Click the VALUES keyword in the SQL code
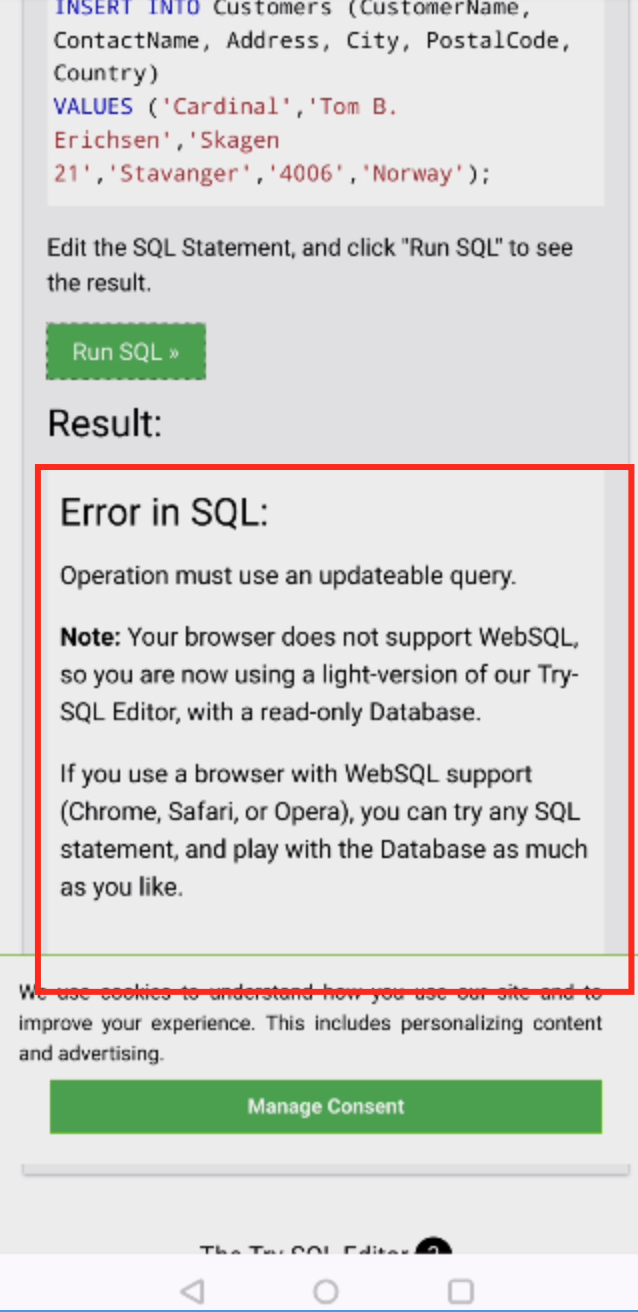This screenshot has height=1312, width=638. pyautogui.click(x=92, y=106)
